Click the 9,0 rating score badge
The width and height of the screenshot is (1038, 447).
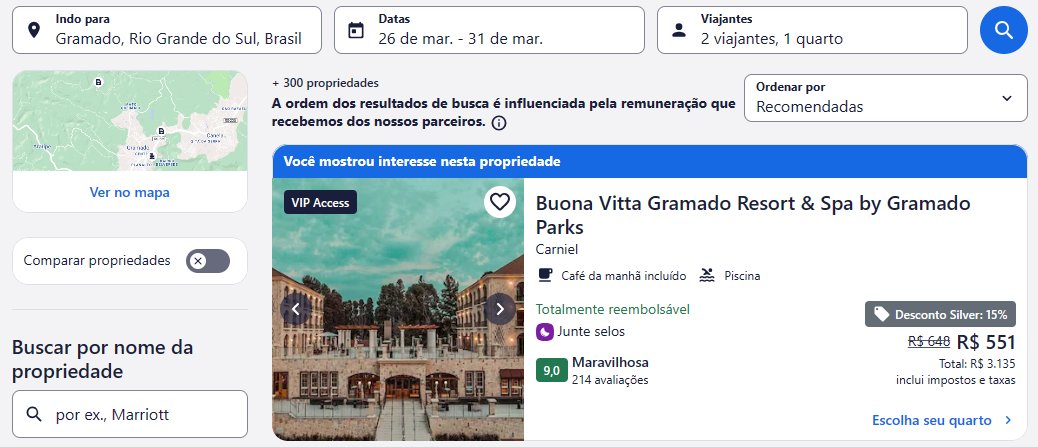pos(551,371)
